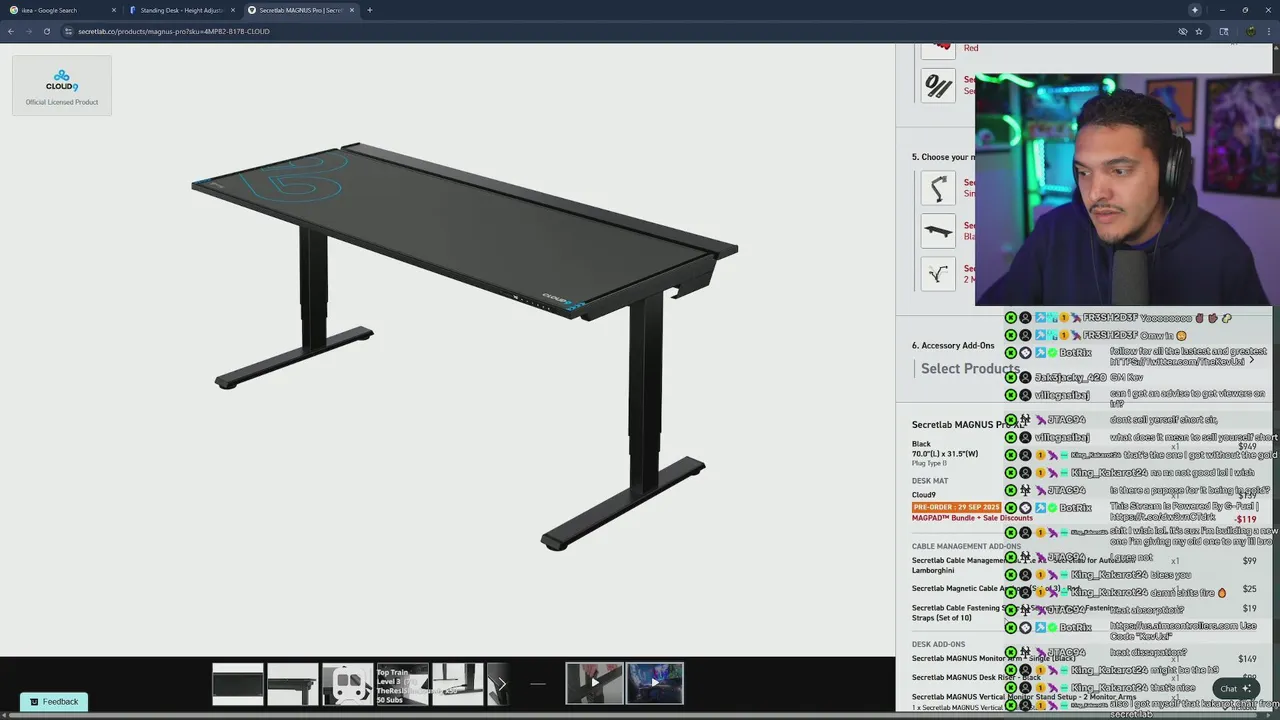Reload the Secretlab page
The width and height of the screenshot is (1280, 720).
click(x=46, y=31)
